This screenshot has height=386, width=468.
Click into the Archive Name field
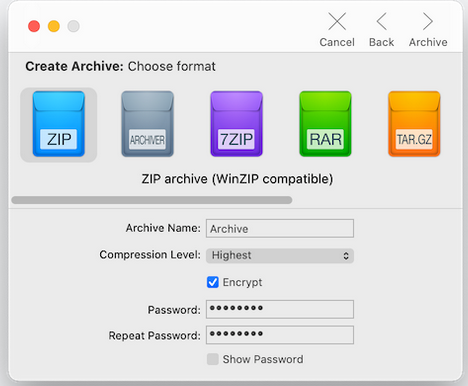point(280,229)
